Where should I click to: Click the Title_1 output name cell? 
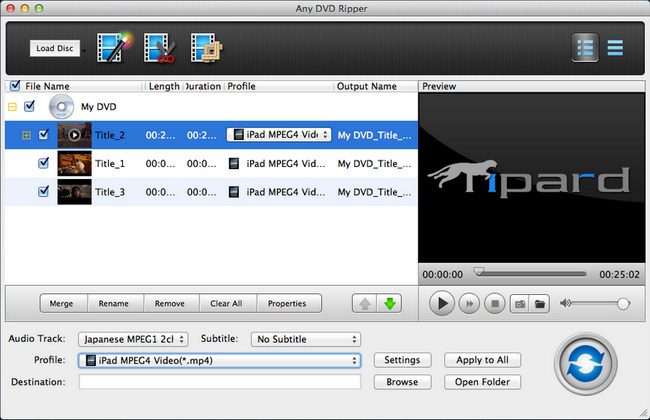pos(374,164)
